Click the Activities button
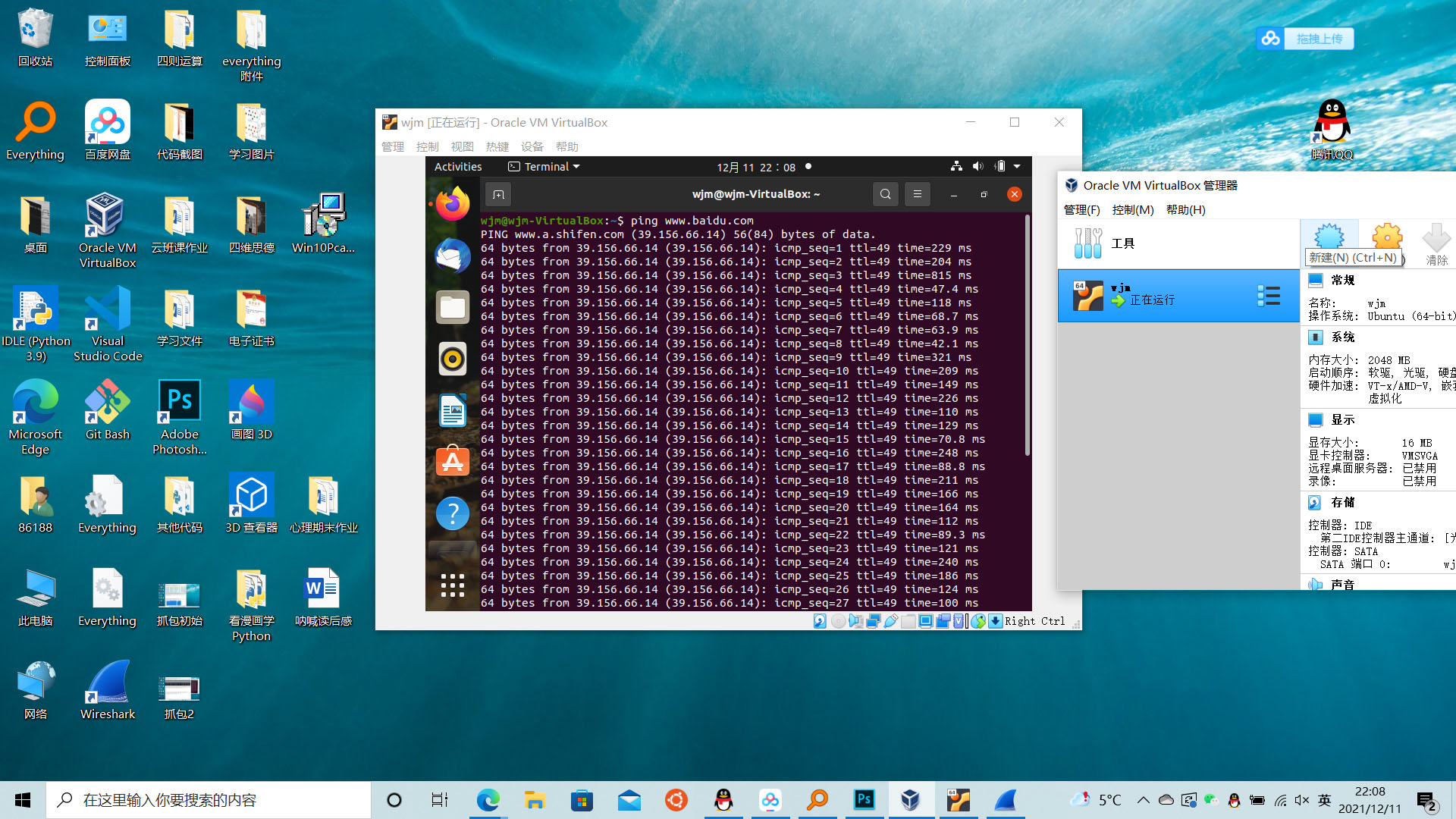The width and height of the screenshot is (1456, 819). coord(458,167)
